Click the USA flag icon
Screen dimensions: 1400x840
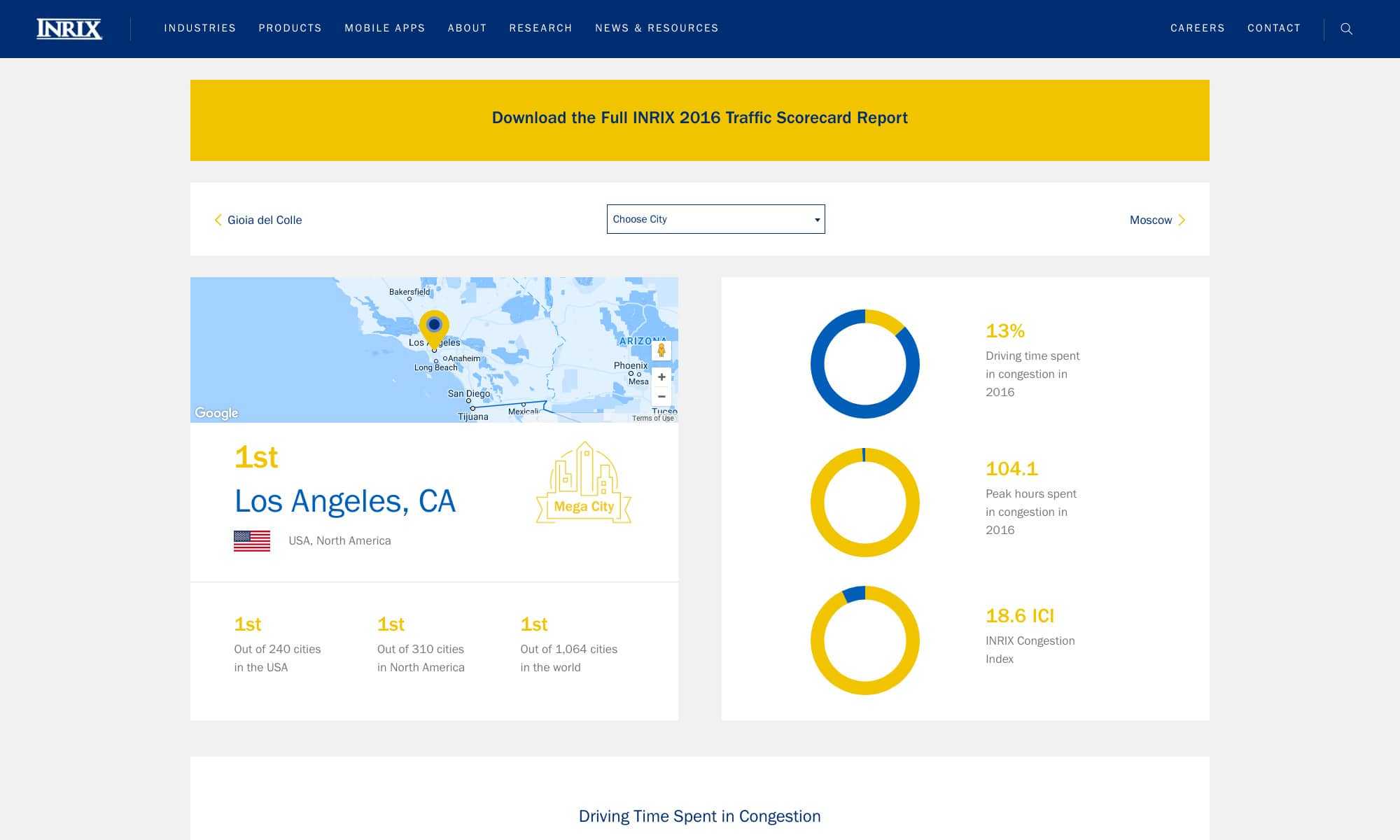pos(252,541)
